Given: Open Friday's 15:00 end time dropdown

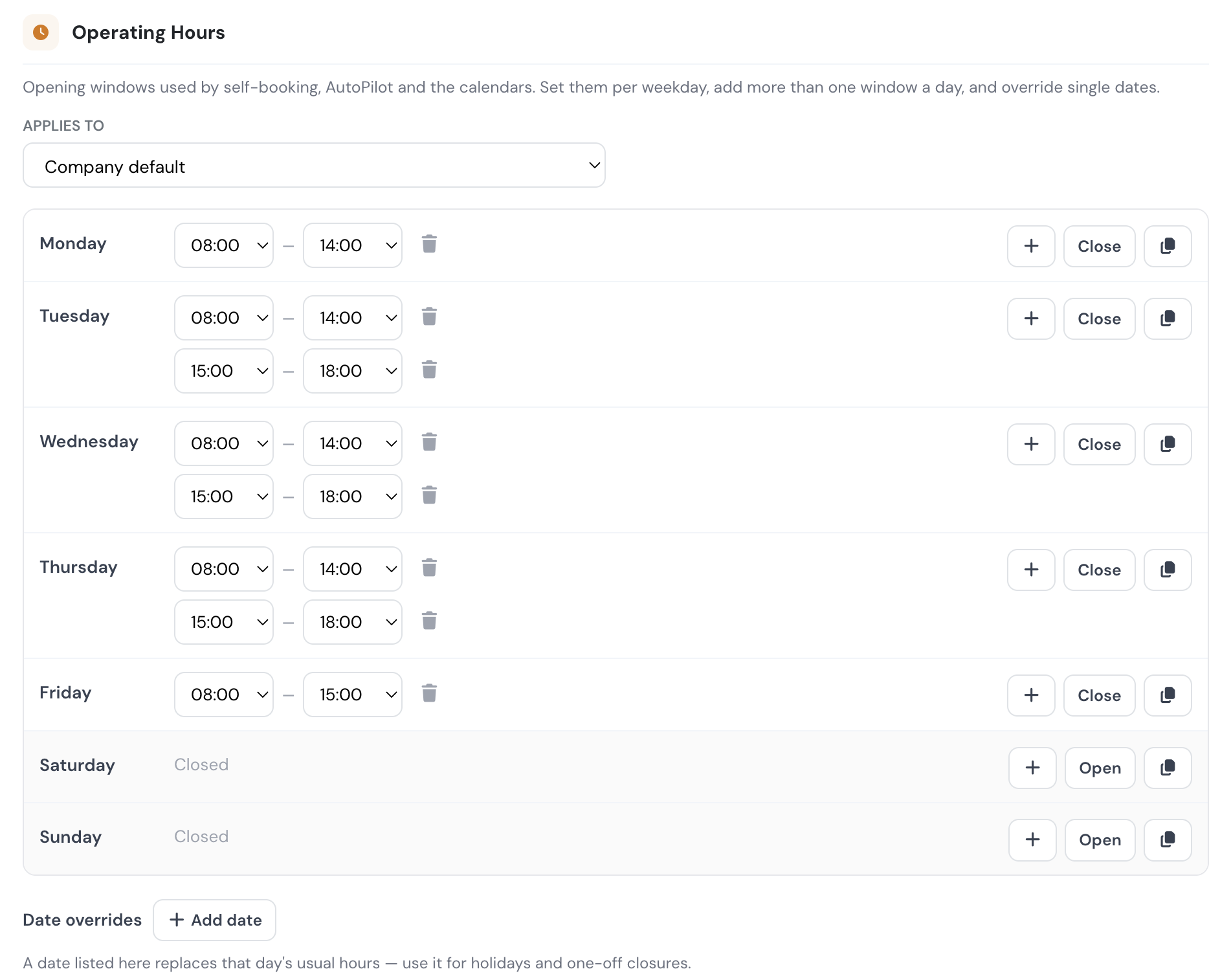Looking at the screenshot, I should 353,695.
